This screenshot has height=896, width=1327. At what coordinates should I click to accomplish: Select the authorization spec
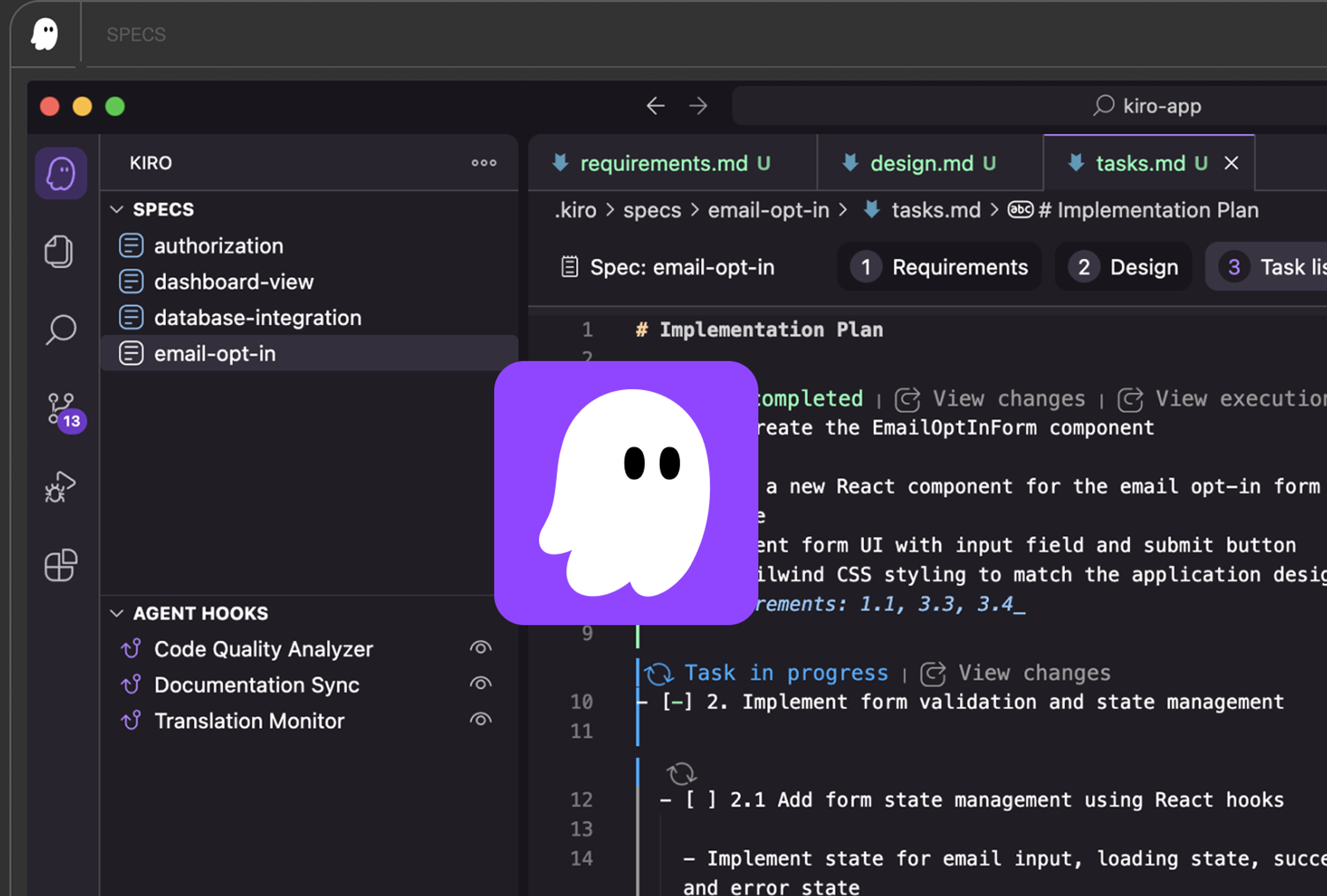pos(309,246)
